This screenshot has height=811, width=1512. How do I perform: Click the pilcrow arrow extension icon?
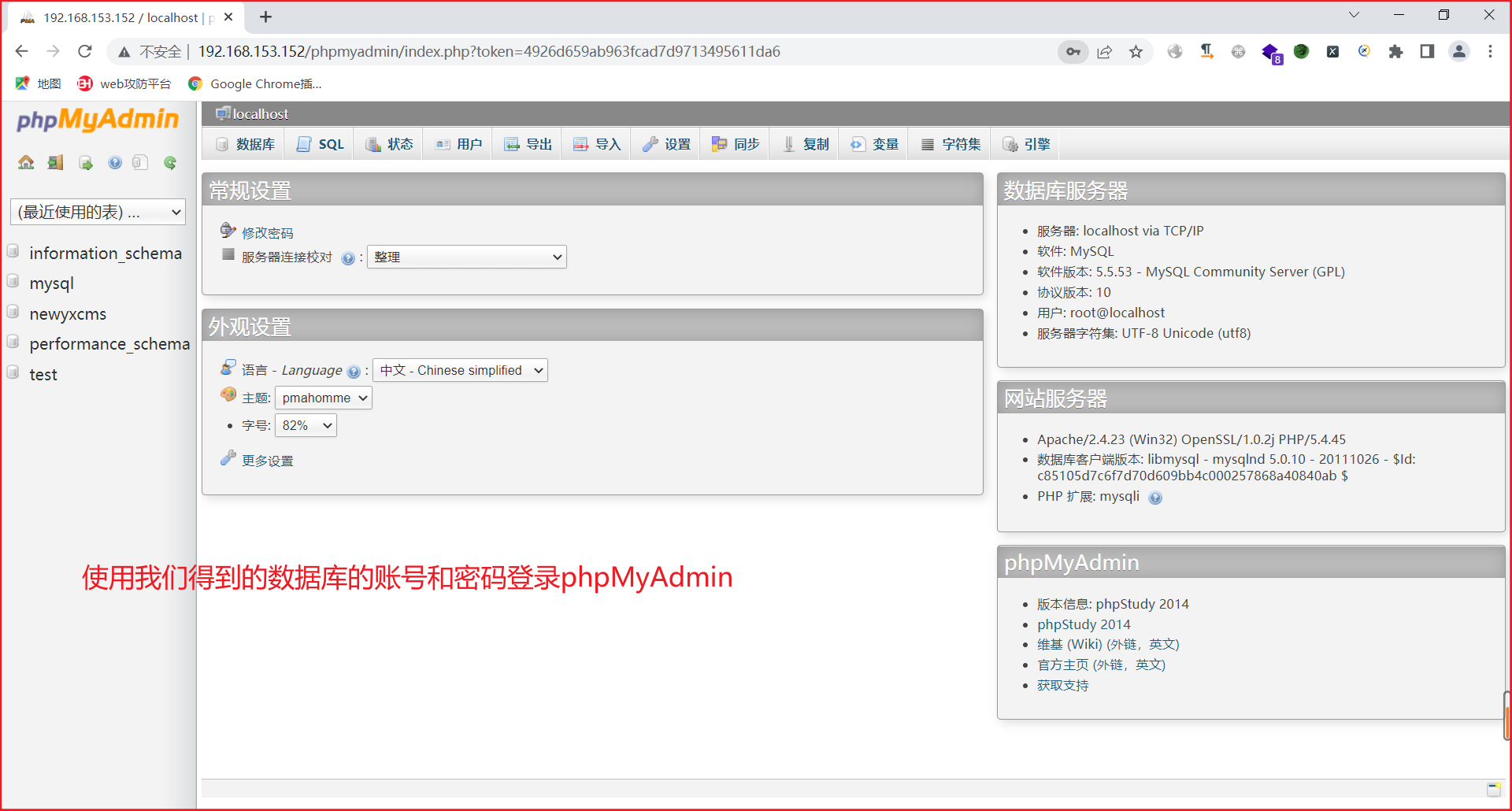coord(1206,51)
